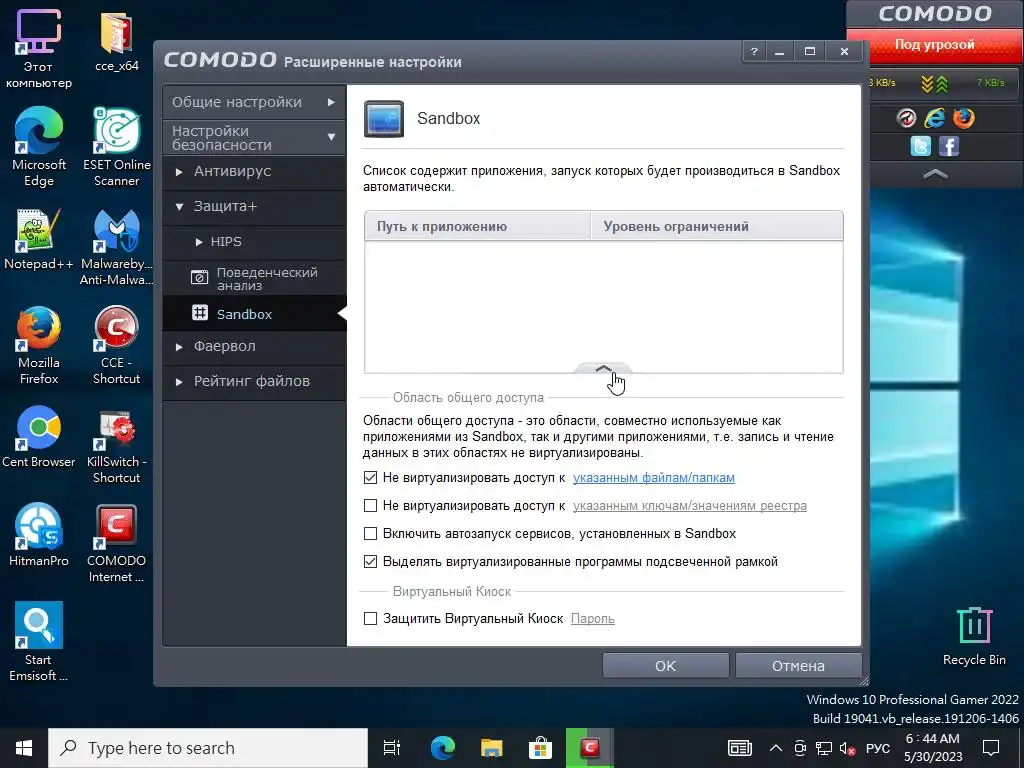Image resolution: width=1024 pixels, height=768 pixels.
Task: Select Cent Browser desktop icon
Action: tap(39, 437)
